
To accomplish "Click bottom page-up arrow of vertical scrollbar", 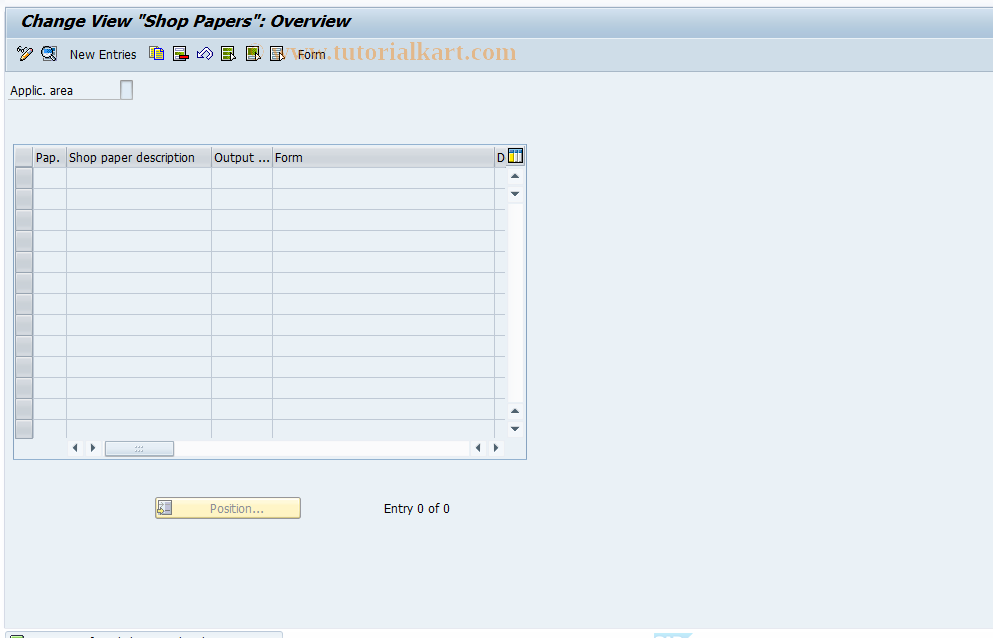I will (x=515, y=411).
